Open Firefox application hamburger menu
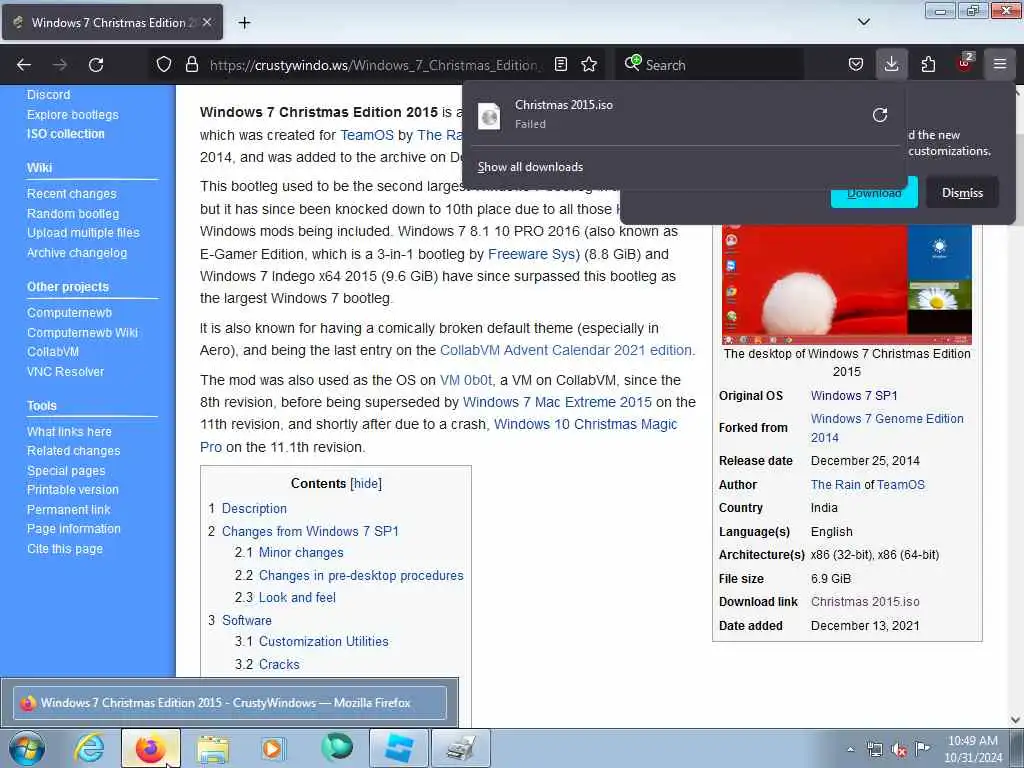Screen dimensions: 1024x768 [1000, 64]
